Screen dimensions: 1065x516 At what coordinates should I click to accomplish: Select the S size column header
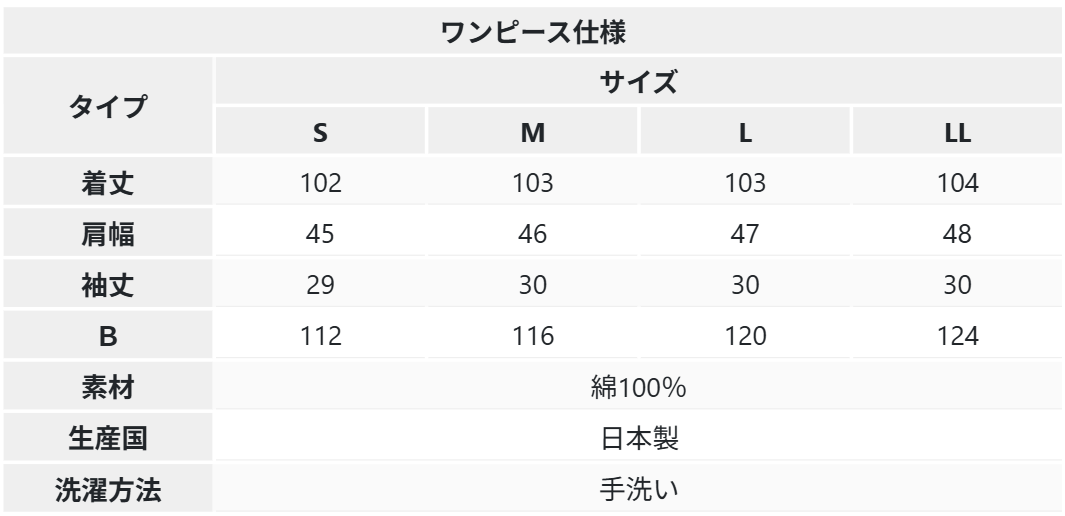click(x=320, y=133)
